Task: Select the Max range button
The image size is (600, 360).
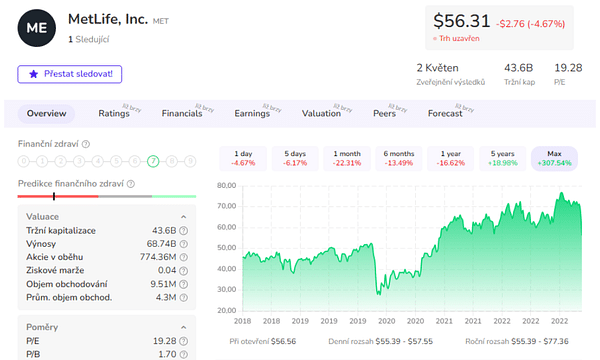Action: coord(554,158)
